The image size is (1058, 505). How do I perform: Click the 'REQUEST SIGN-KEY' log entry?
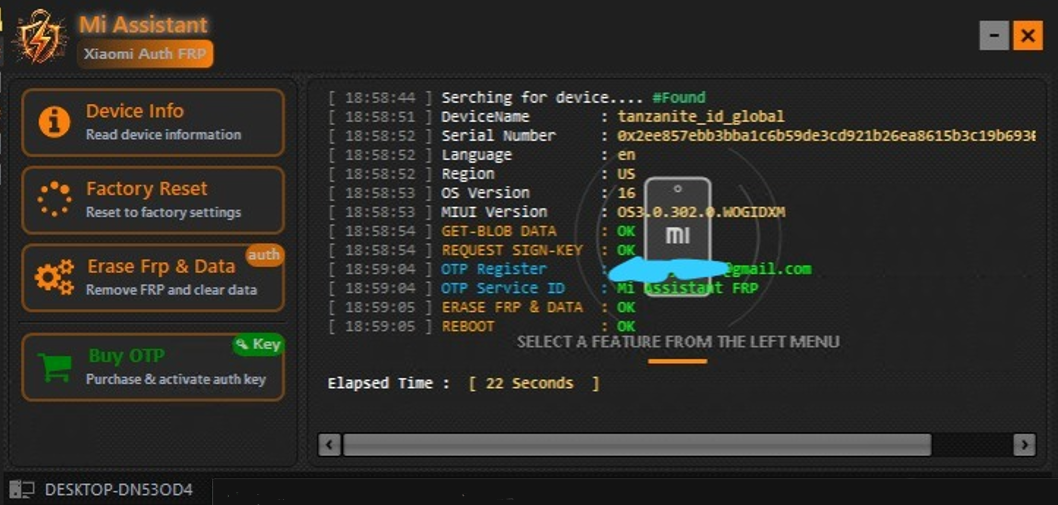point(512,250)
